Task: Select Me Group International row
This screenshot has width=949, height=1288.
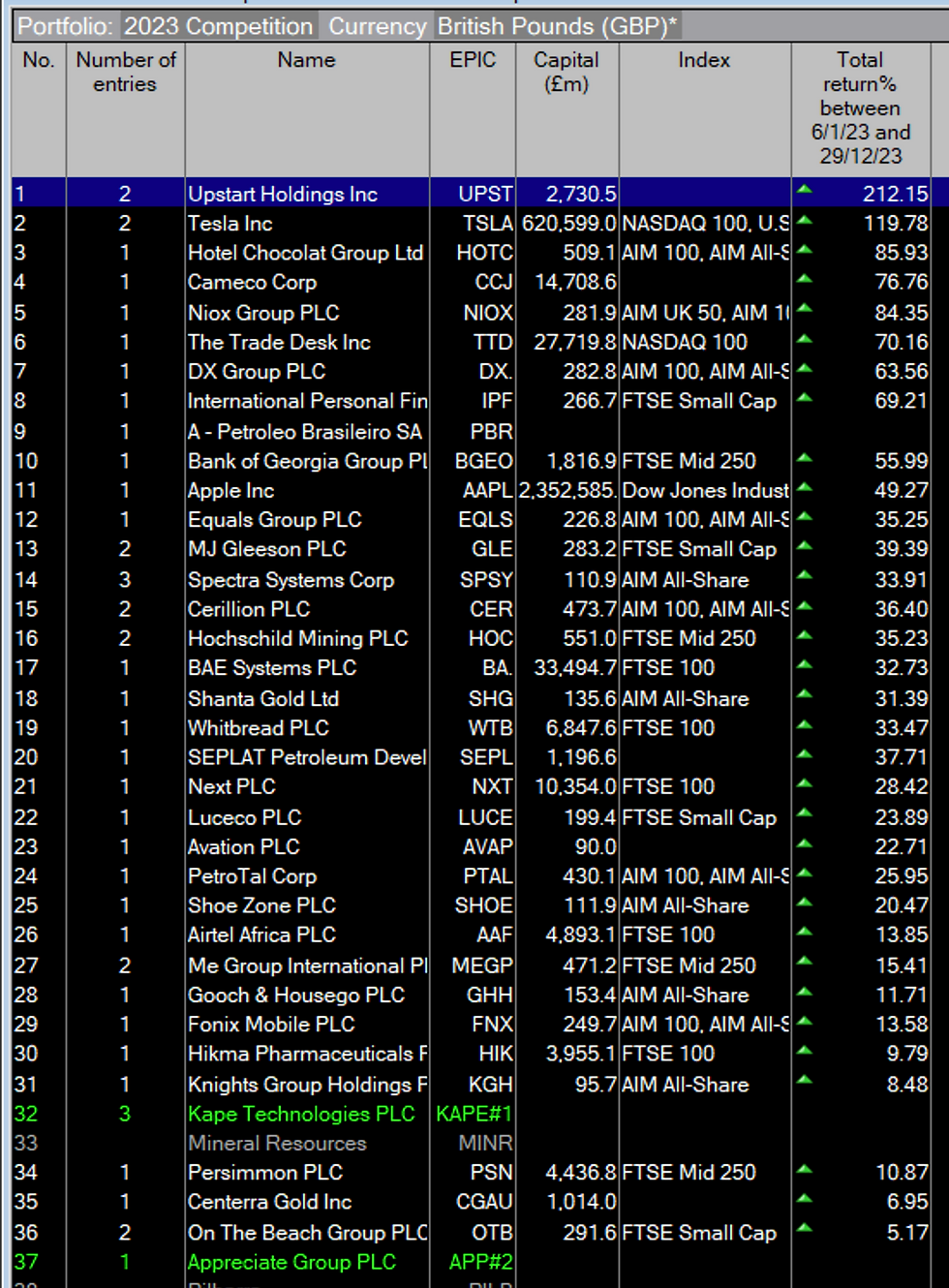Action: click(x=471, y=966)
